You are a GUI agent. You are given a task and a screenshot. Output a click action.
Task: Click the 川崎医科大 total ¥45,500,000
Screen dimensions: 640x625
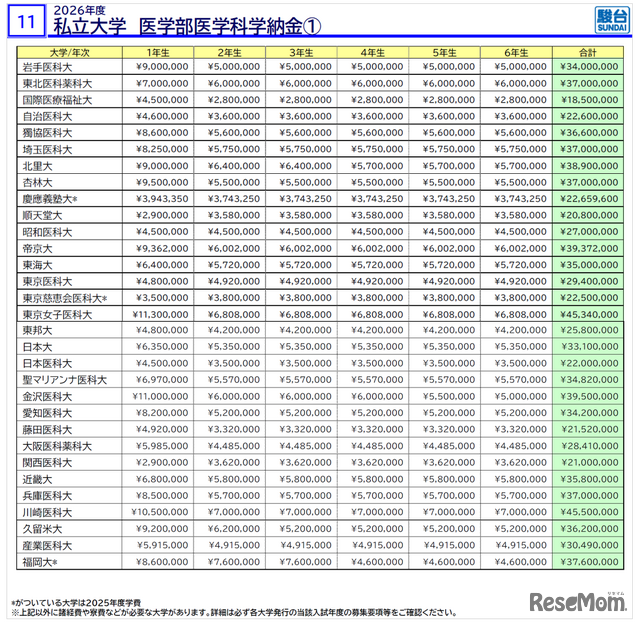588,511
